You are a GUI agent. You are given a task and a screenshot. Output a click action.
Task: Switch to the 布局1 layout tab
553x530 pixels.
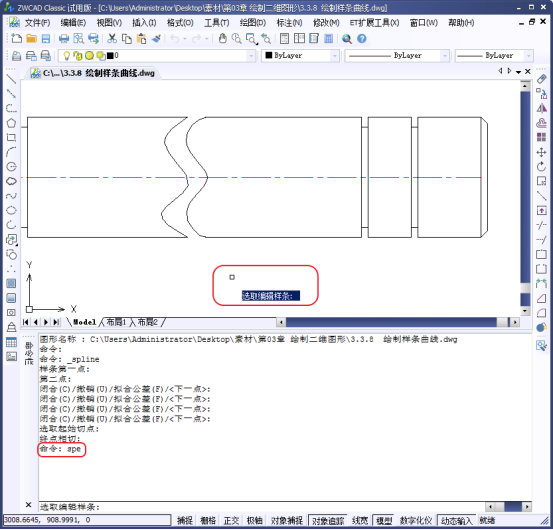pyautogui.click(x=116, y=322)
